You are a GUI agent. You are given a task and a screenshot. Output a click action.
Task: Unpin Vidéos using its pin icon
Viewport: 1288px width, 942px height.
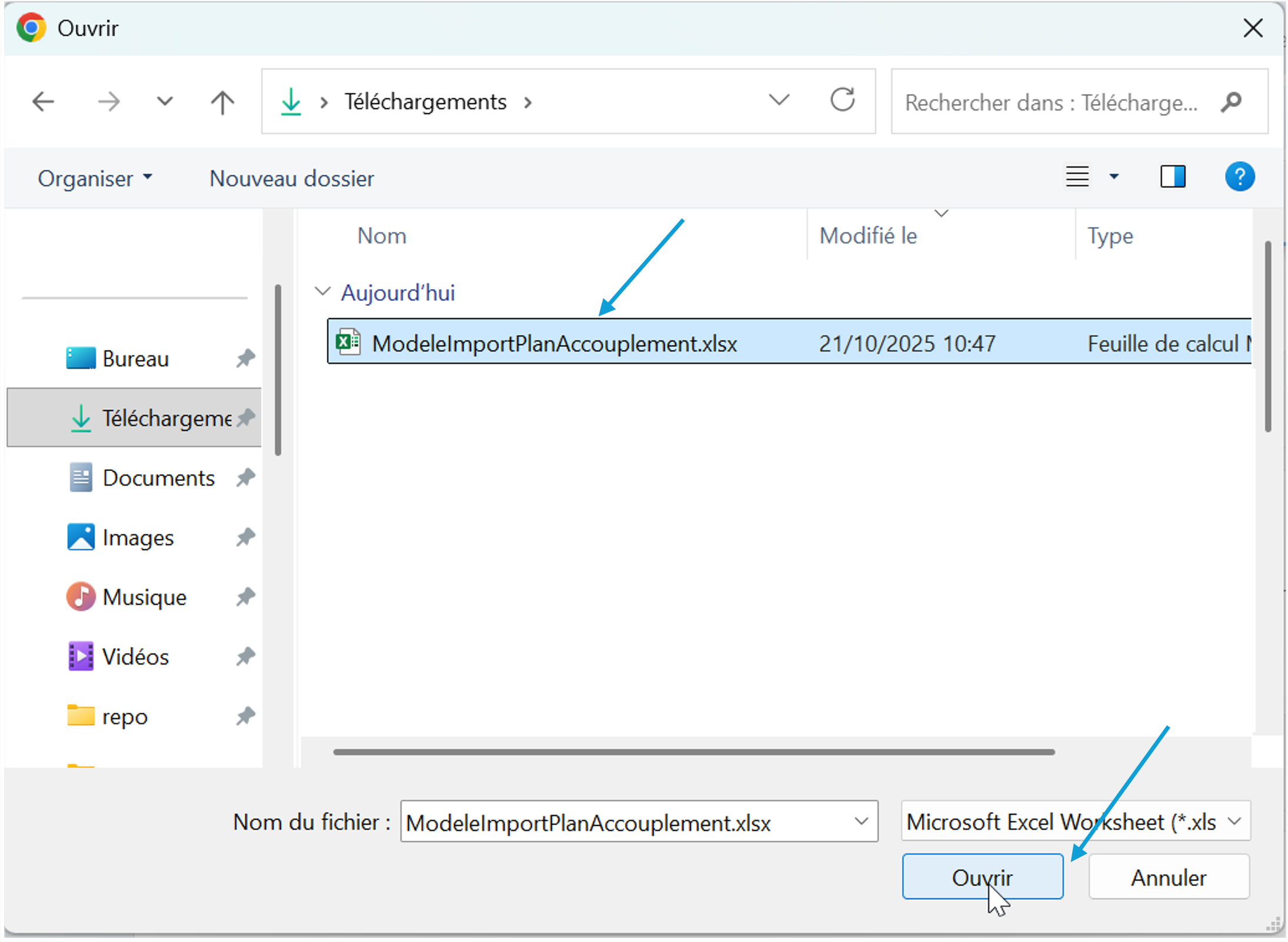pyautogui.click(x=246, y=656)
